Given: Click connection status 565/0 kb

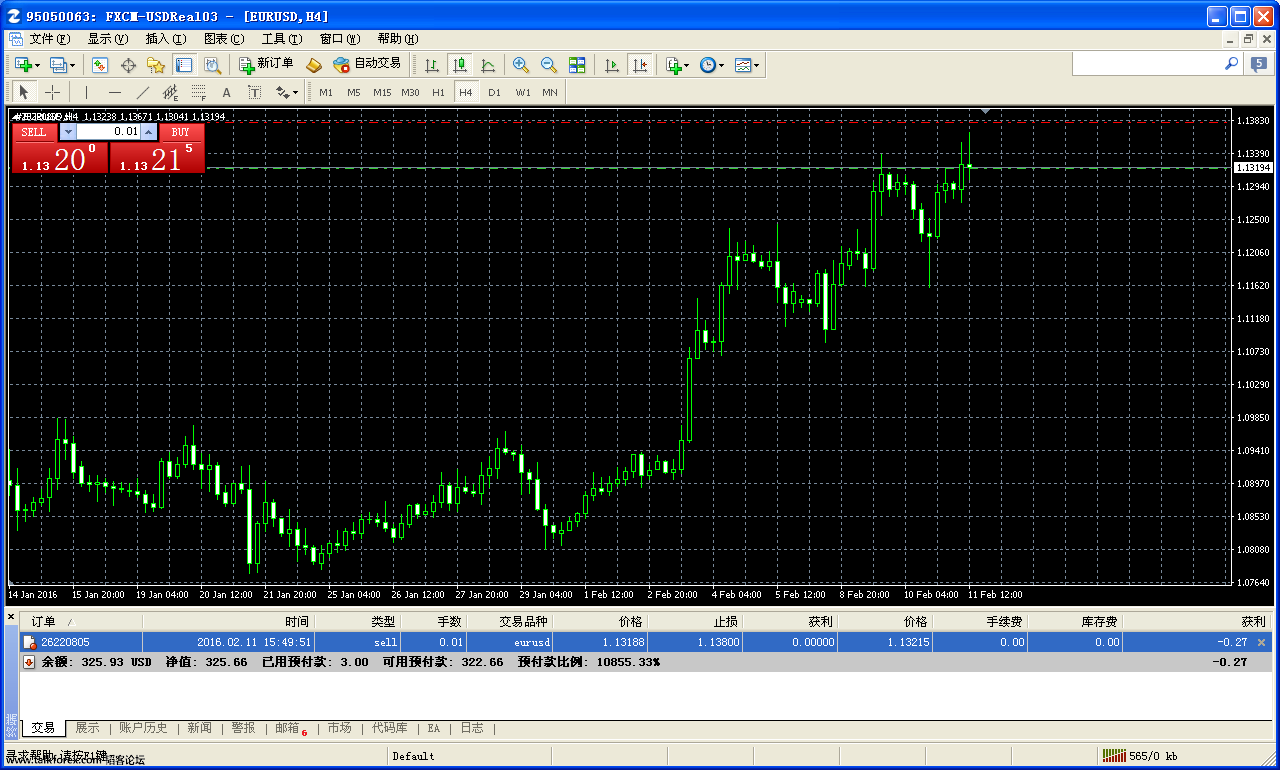Looking at the screenshot, I should coord(1140,756).
